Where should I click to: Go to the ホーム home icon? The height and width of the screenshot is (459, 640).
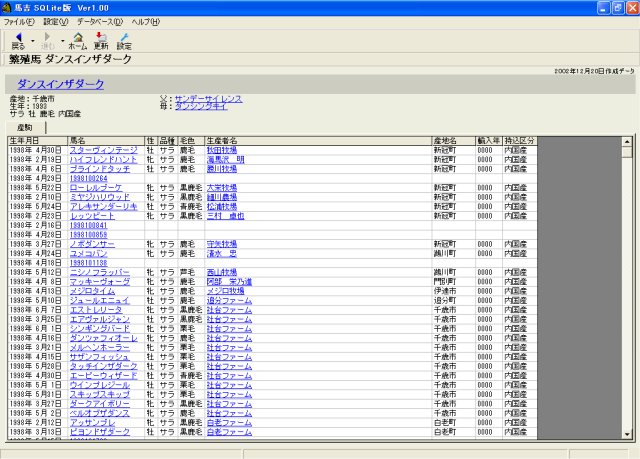pyautogui.click(x=78, y=41)
